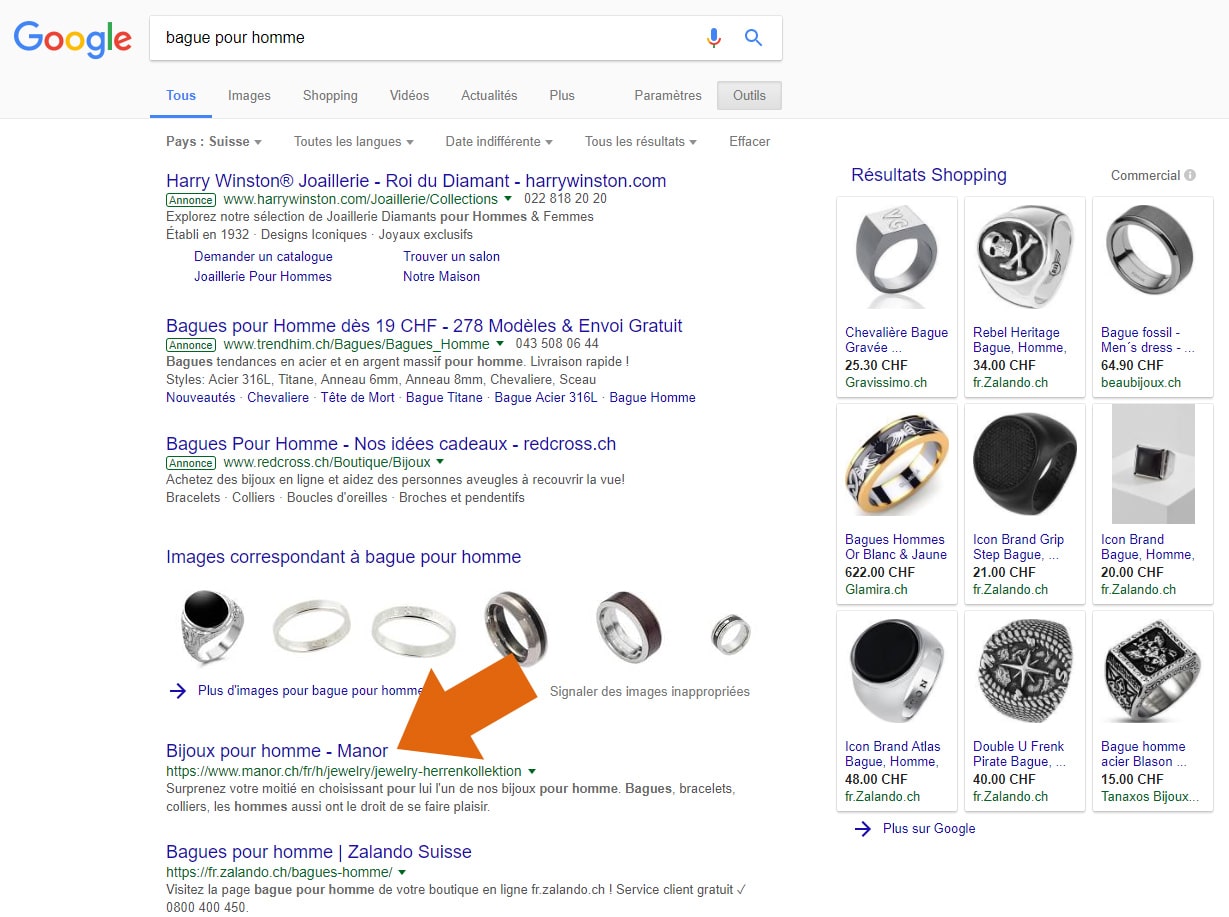Open Notre Maison sitelink
Viewport: 1229px width, 917px height.
click(x=441, y=277)
